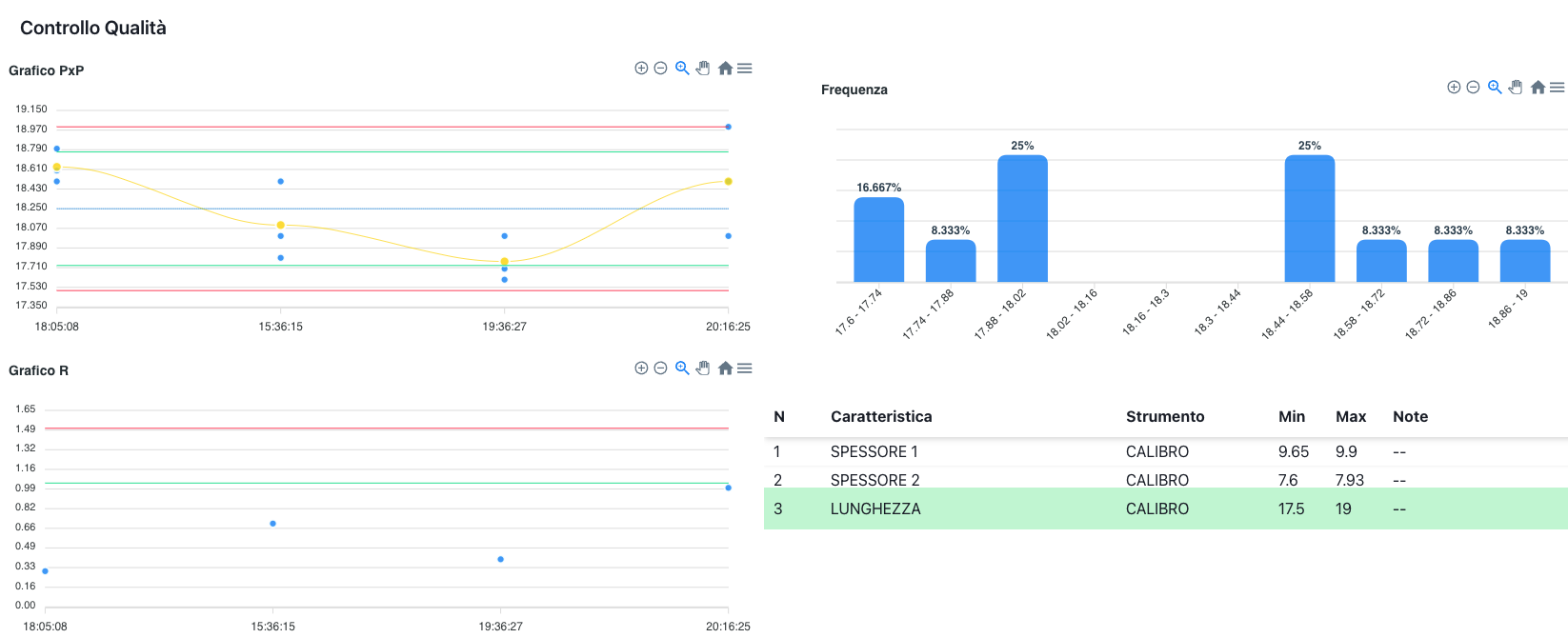This screenshot has height=638, width=1568.
Task: Click the Max column header
Action: 1351,417
